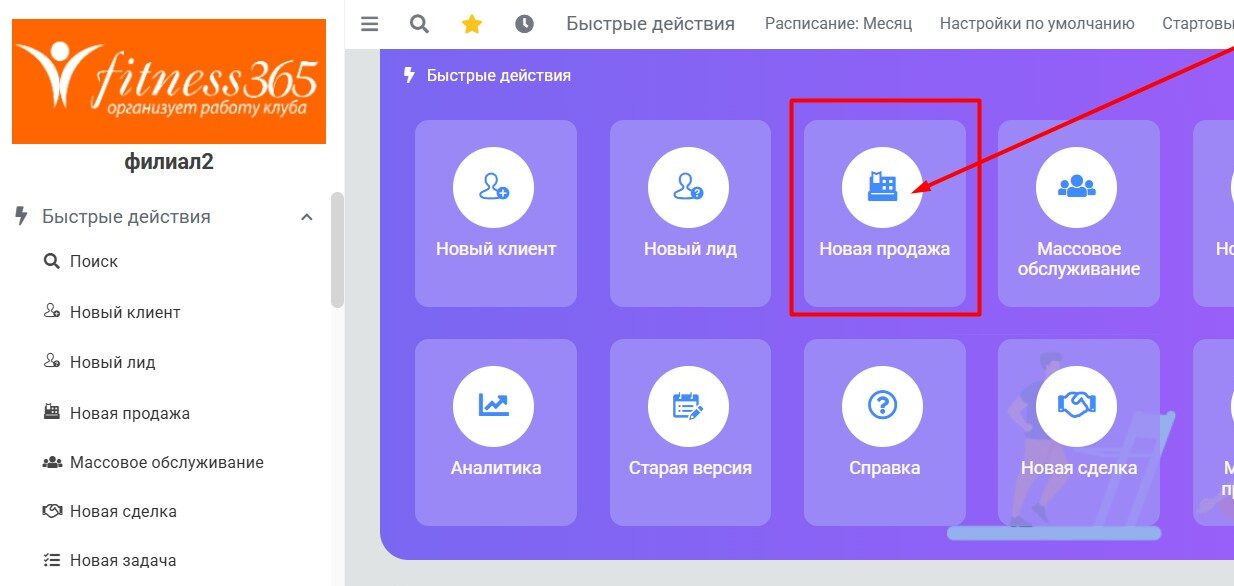Viewport: 1234px width, 586px height.
Task: Click the 'Новая продажа' card label
Action: pyautogui.click(x=885, y=249)
